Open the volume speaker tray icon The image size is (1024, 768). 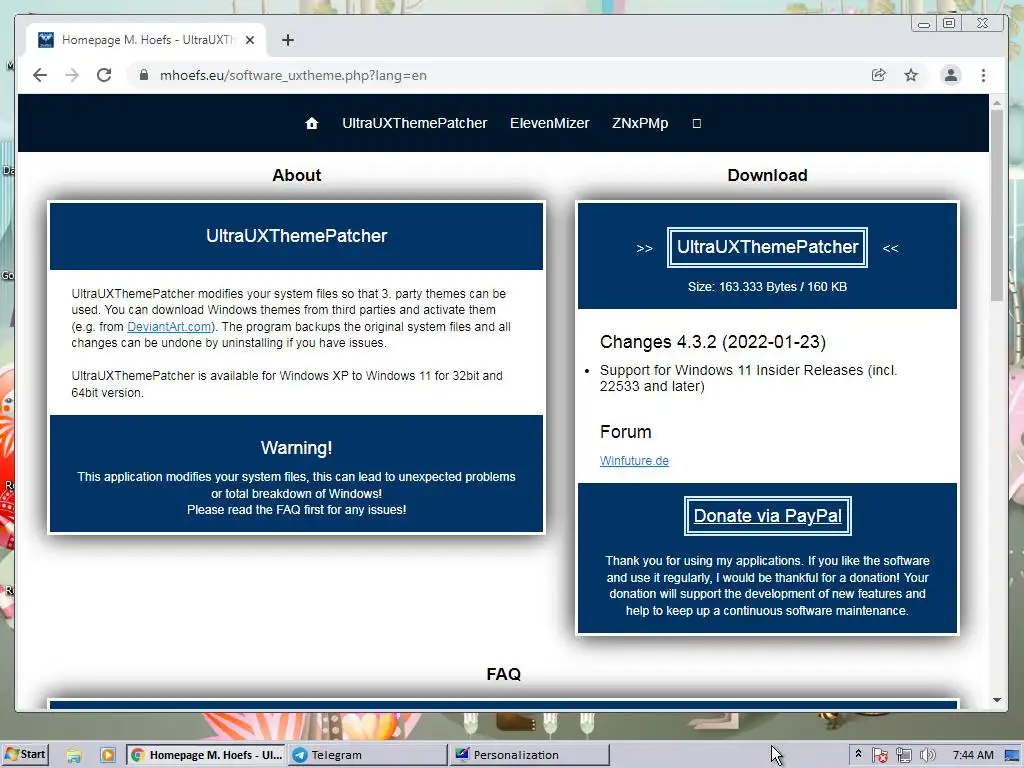[x=927, y=755]
